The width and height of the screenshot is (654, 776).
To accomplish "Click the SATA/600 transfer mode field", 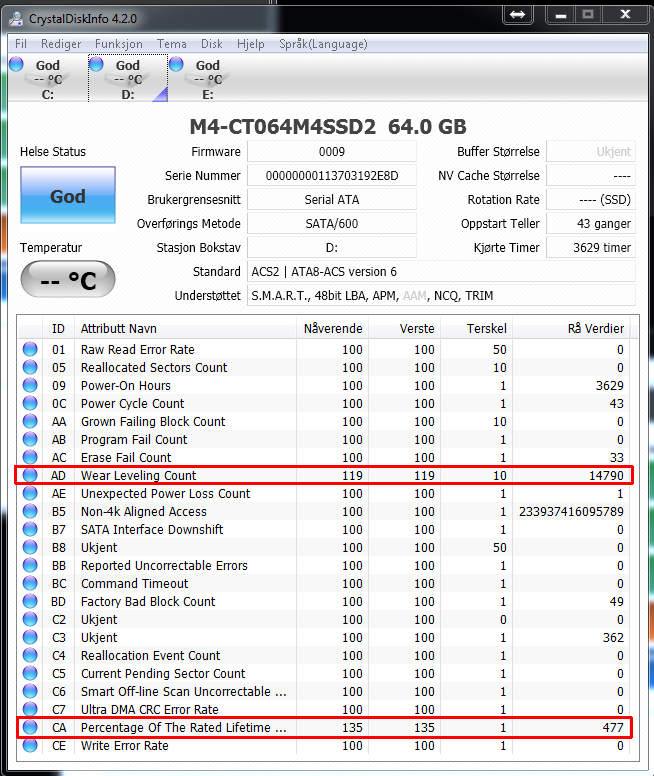I will (332, 224).
